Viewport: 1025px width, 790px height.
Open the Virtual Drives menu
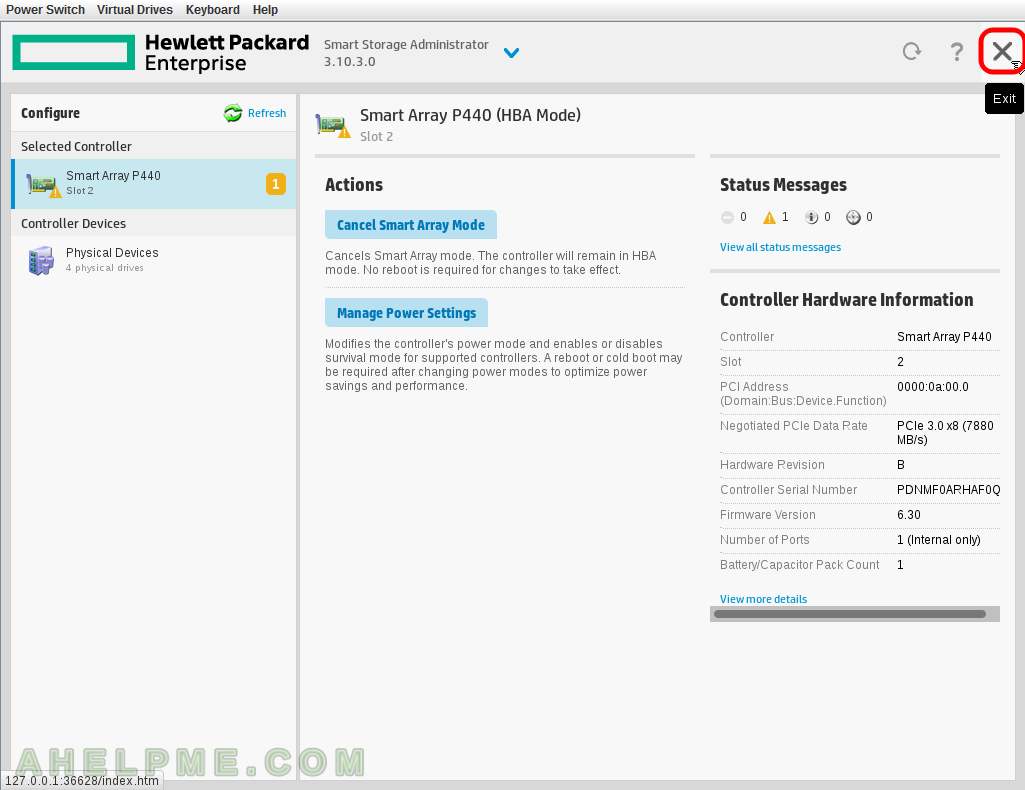click(135, 10)
